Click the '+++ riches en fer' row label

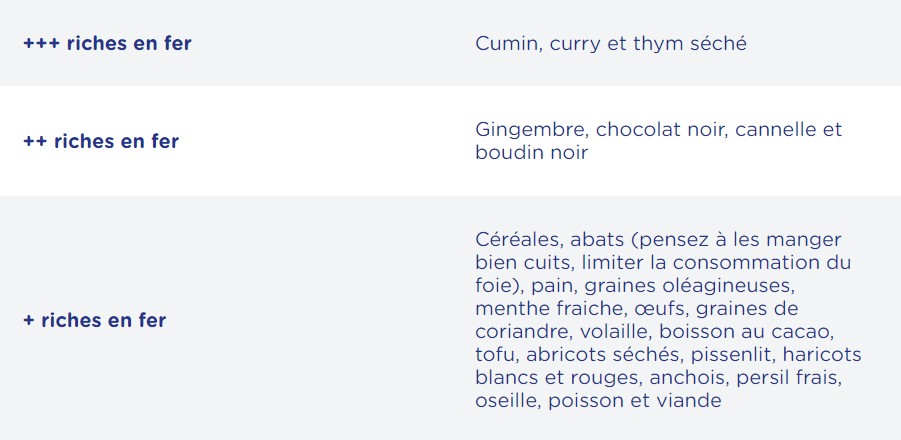pyautogui.click(x=107, y=44)
